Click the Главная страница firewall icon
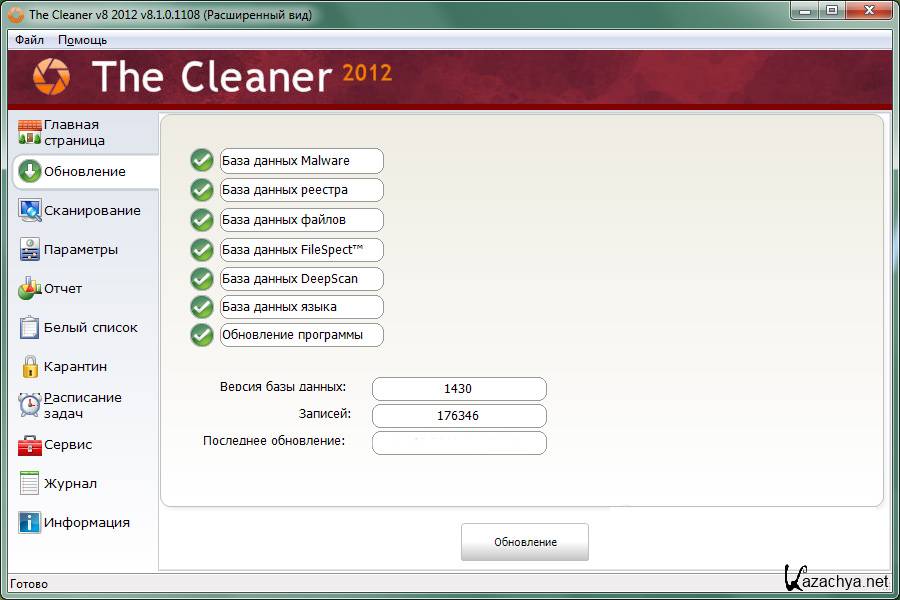 coord(30,132)
